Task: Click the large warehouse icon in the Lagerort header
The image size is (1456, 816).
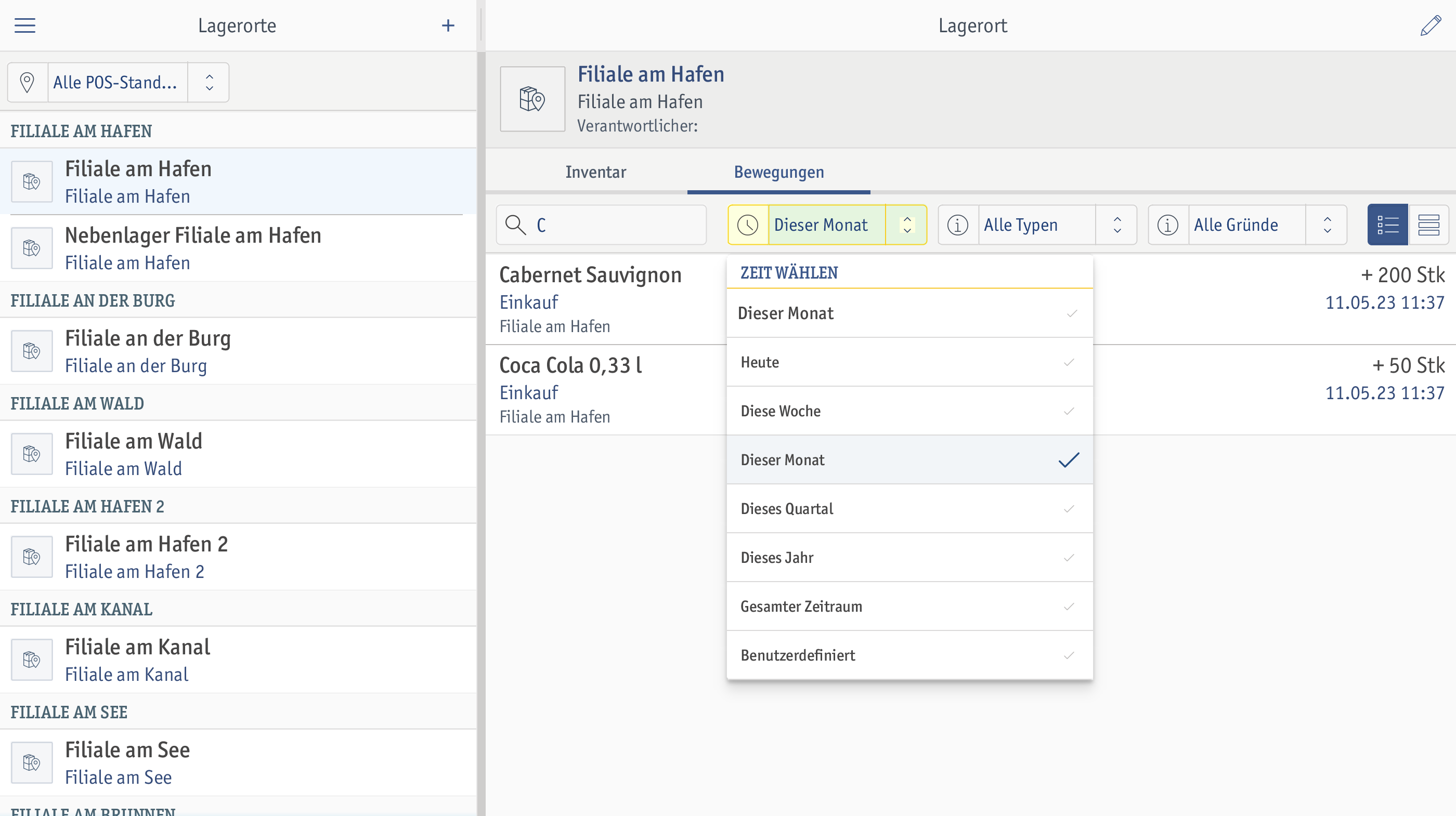Action: click(x=532, y=99)
